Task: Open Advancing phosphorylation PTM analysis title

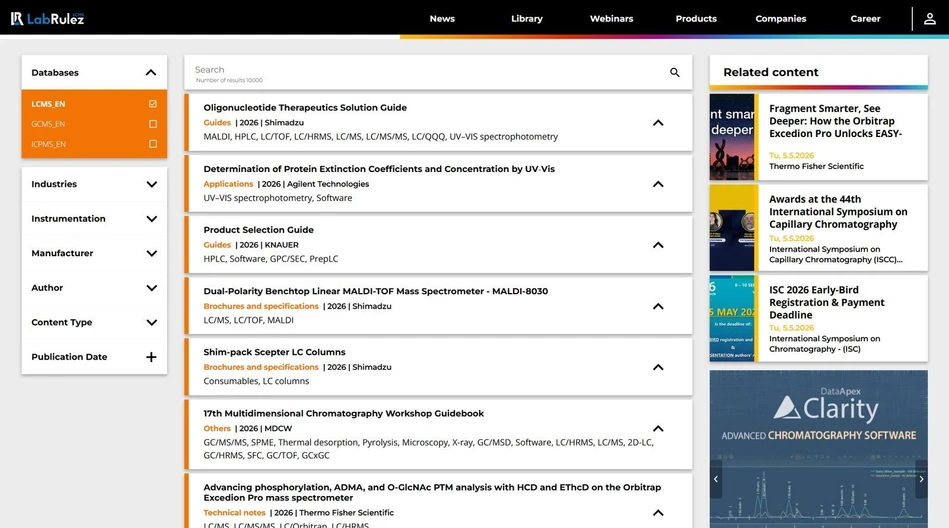Action: (x=432, y=492)
